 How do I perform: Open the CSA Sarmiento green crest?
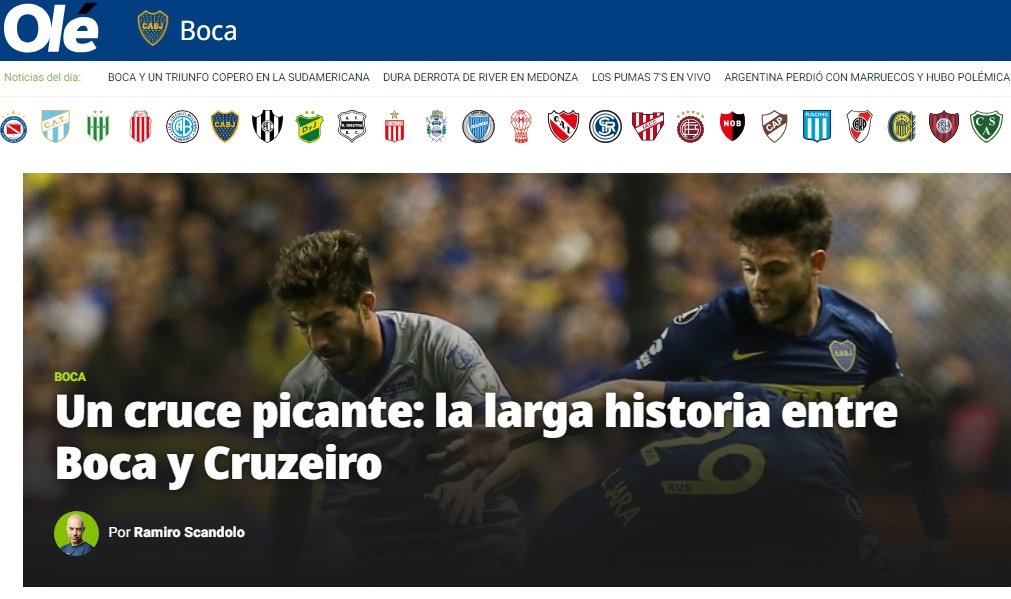pyautogui.click(x=986, y=126)
